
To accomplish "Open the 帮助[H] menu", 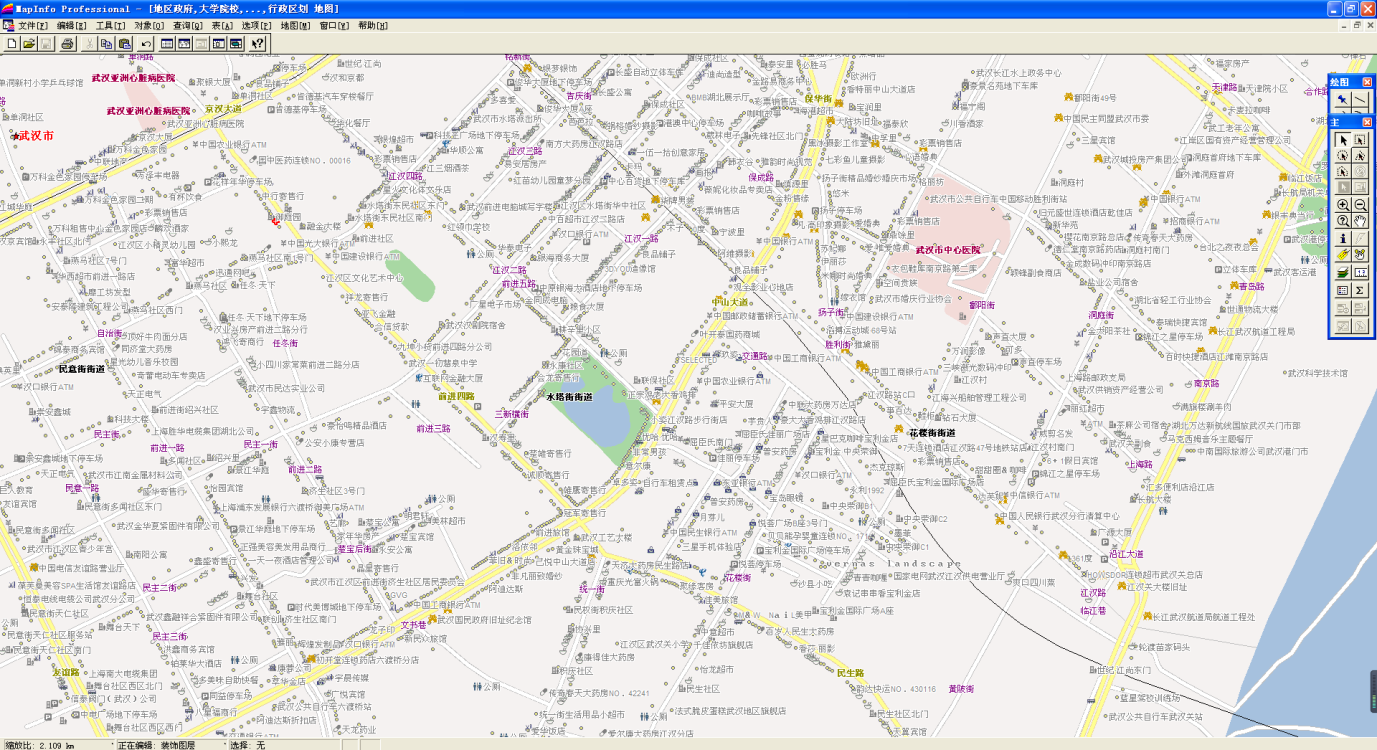I will [x=372, y=24].
